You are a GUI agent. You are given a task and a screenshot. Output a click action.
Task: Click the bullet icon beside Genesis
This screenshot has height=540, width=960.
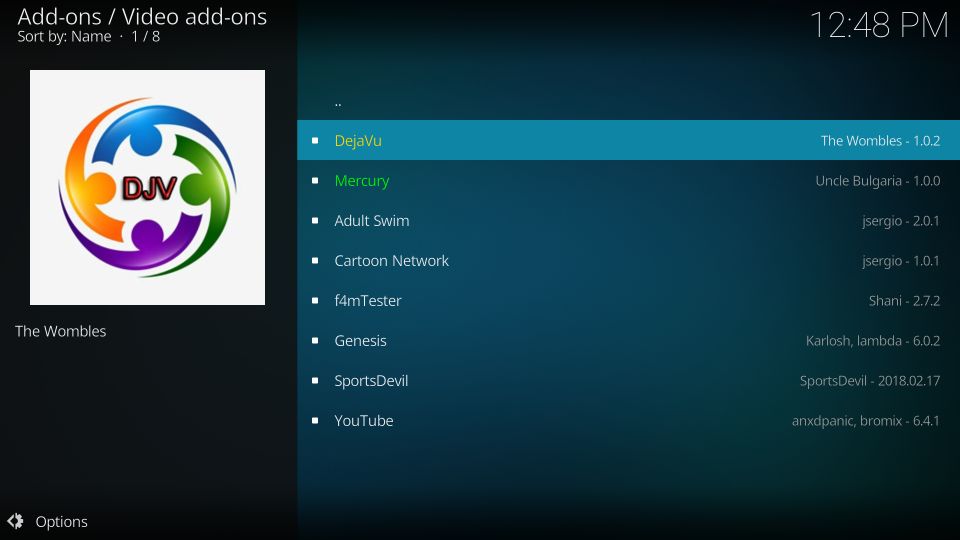[x=315, y=340]
